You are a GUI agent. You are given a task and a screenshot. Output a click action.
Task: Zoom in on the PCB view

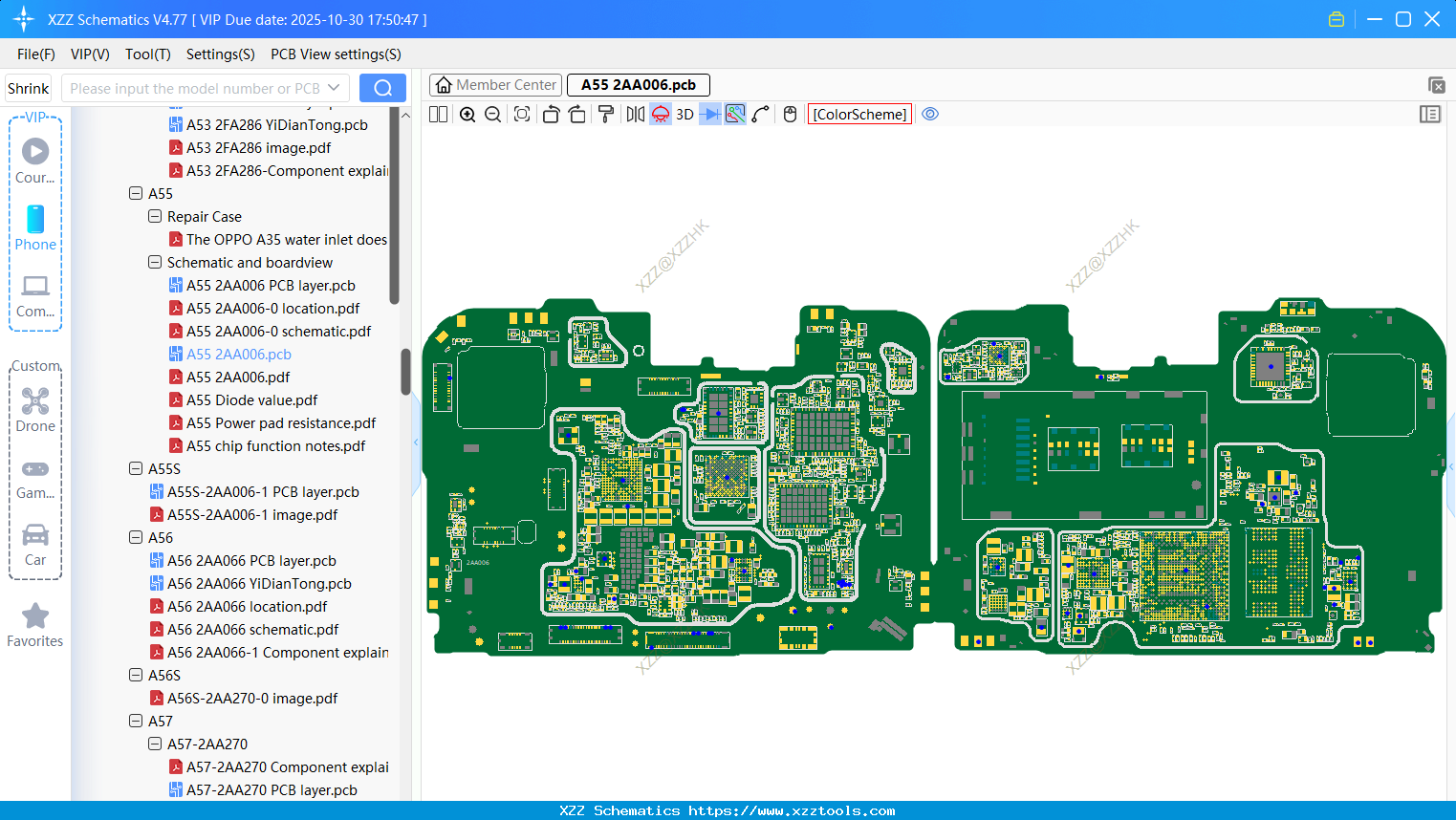(x=467, y=115)
